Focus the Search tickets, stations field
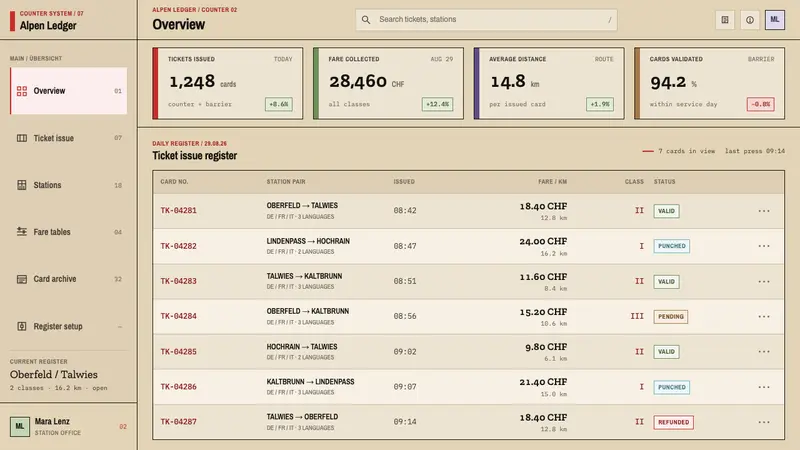 pos(486,19)
